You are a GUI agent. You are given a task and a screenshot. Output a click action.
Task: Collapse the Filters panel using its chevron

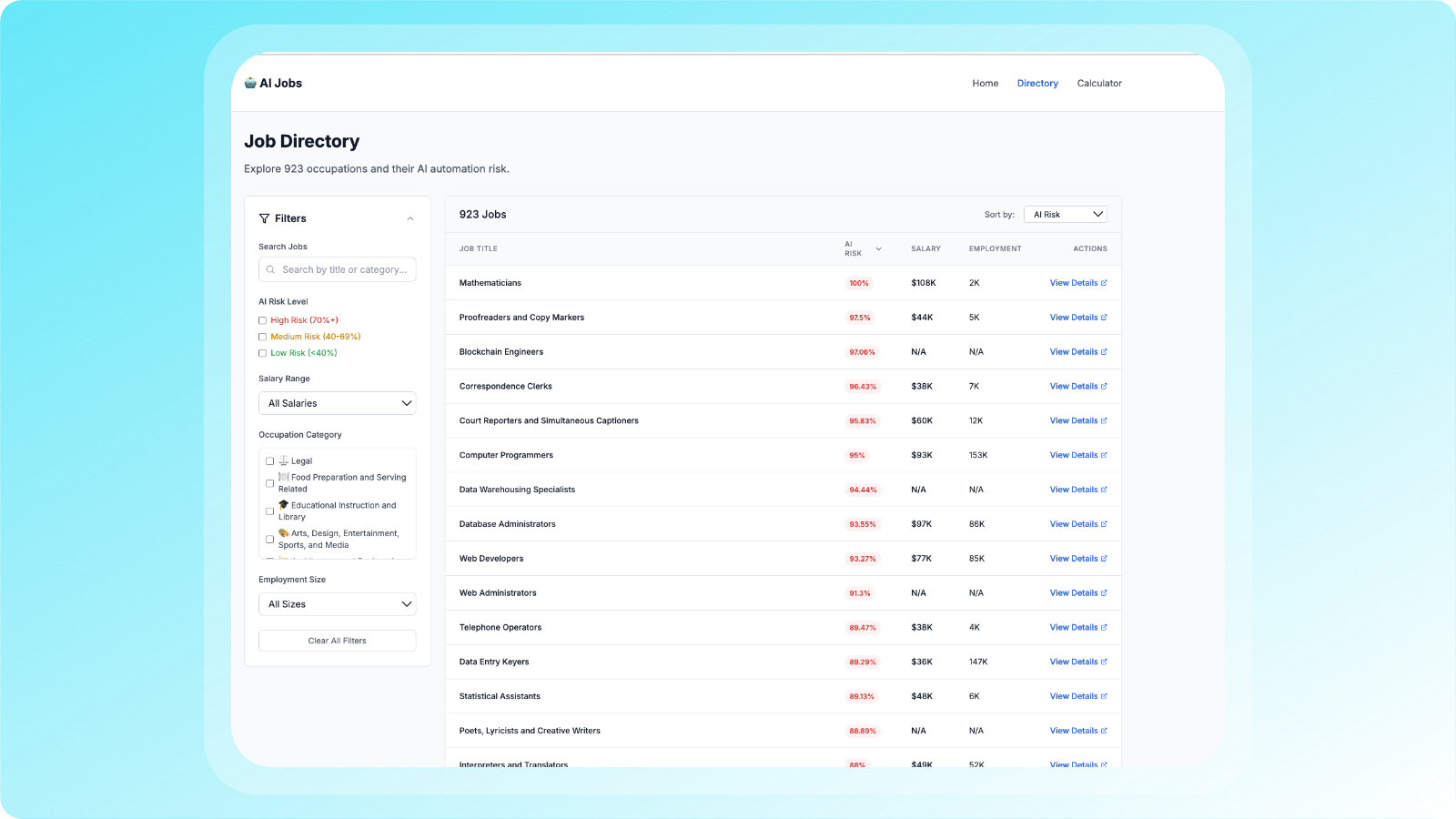pyautogui.click(x=410, y=218)
